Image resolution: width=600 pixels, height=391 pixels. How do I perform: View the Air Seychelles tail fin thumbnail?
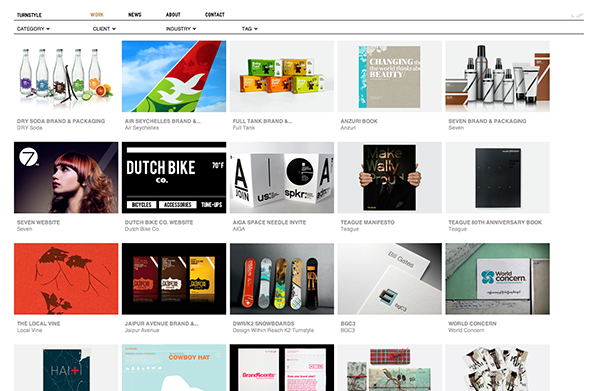174,76
